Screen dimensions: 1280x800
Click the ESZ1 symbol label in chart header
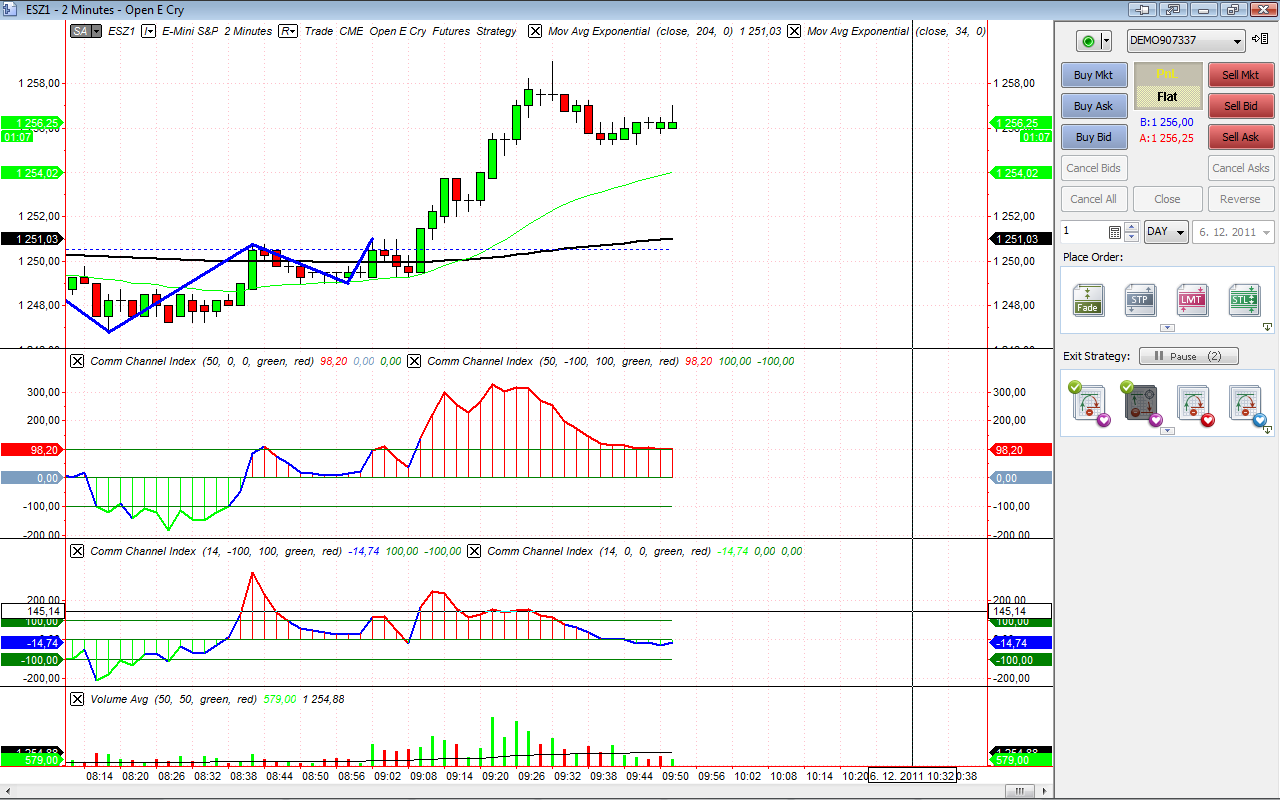tap(122, 31)
